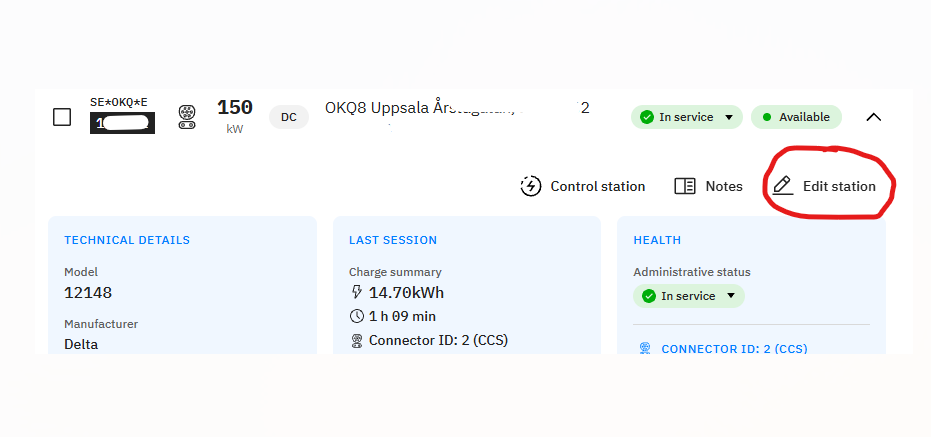Click the Edit station pencil icon
The width and height of the screenshot is (931, 437).
(x=782, y=186)
